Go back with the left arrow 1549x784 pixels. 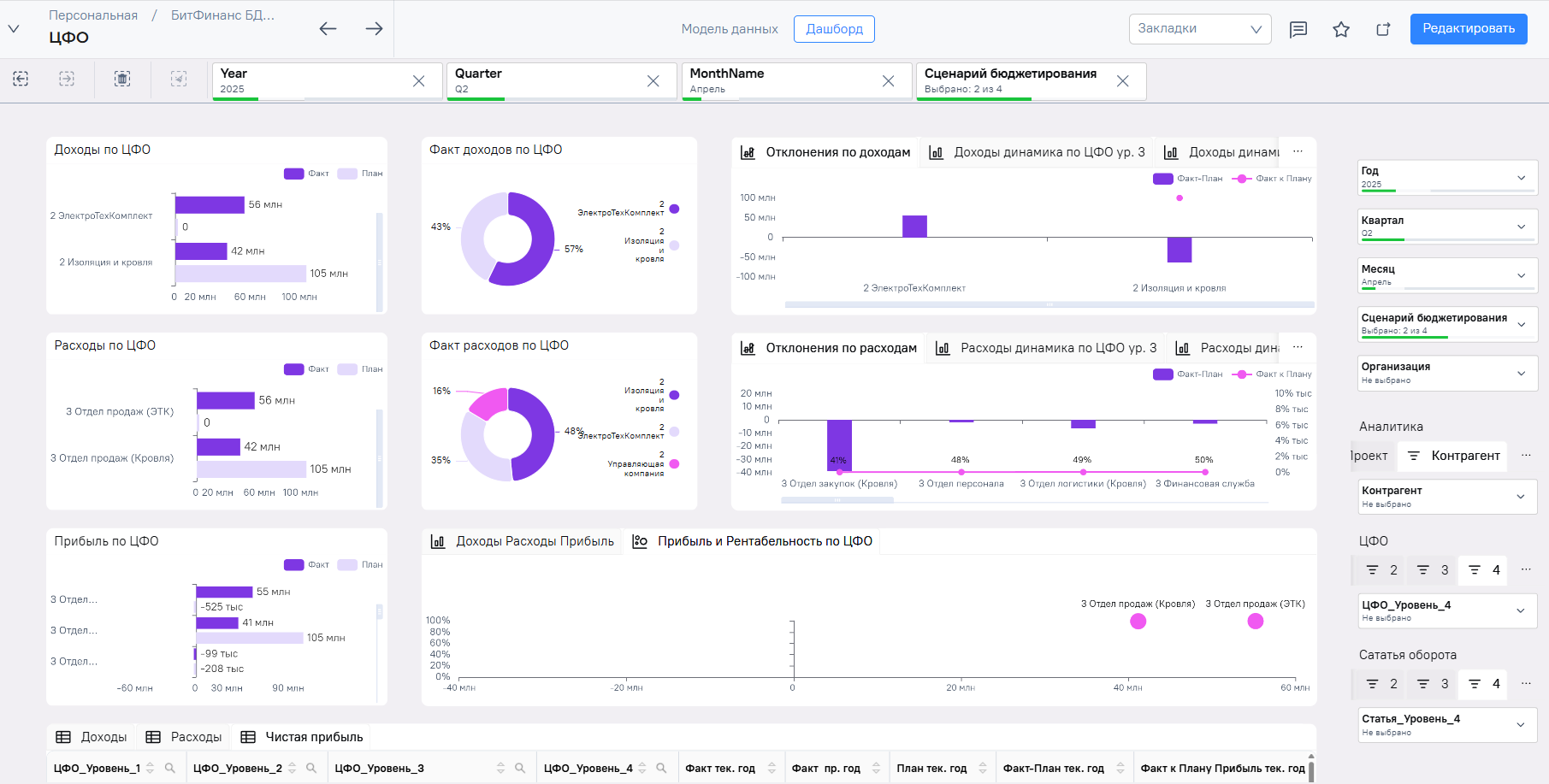pos(328,28)
